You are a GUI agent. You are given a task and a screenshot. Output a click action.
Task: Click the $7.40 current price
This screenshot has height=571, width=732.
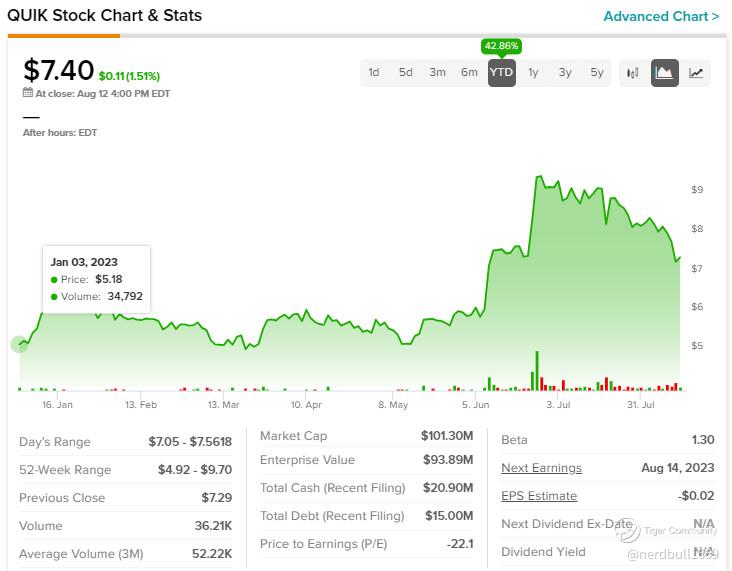(x=59, y=70)
